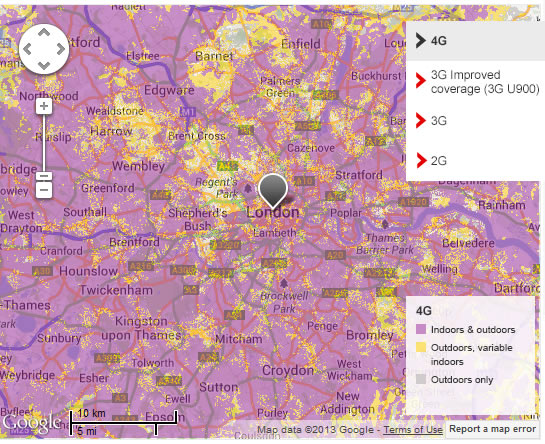Pan the map left with the arrow

click(x=27, y=49)
